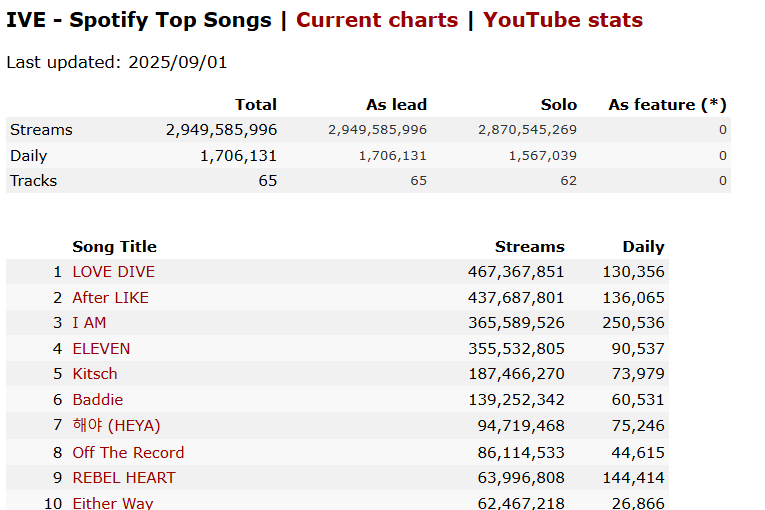Click the Streams column header
Image resolution: width=765 pixels, height=510 pixels.
pos(529,247)
